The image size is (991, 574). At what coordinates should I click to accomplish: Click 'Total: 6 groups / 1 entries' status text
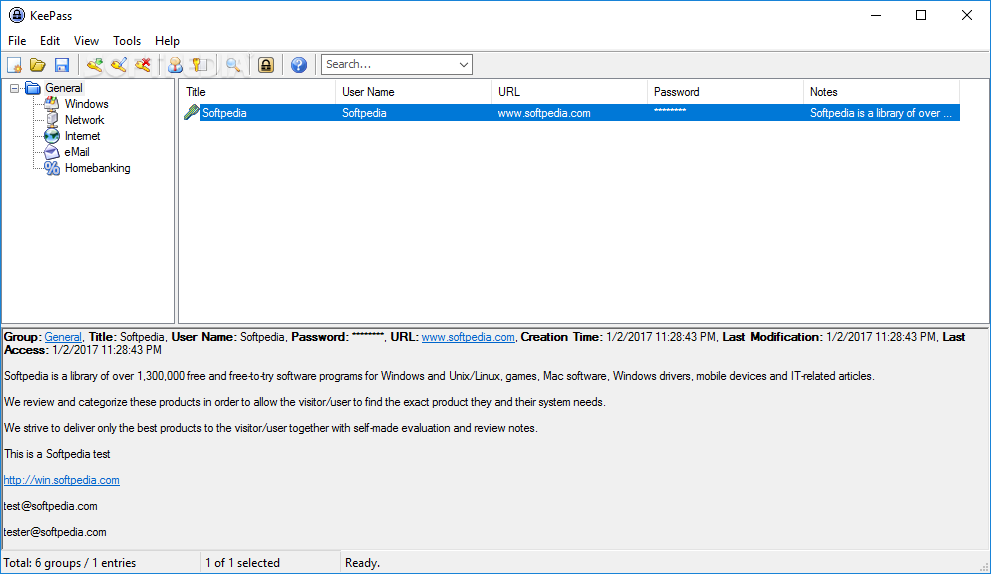(x=70, y=563)
